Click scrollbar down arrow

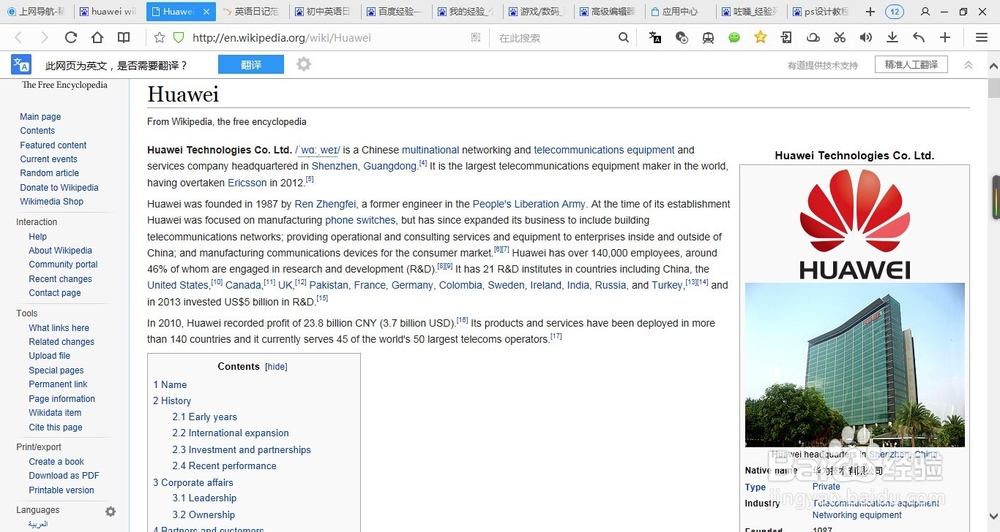[994, 515]
